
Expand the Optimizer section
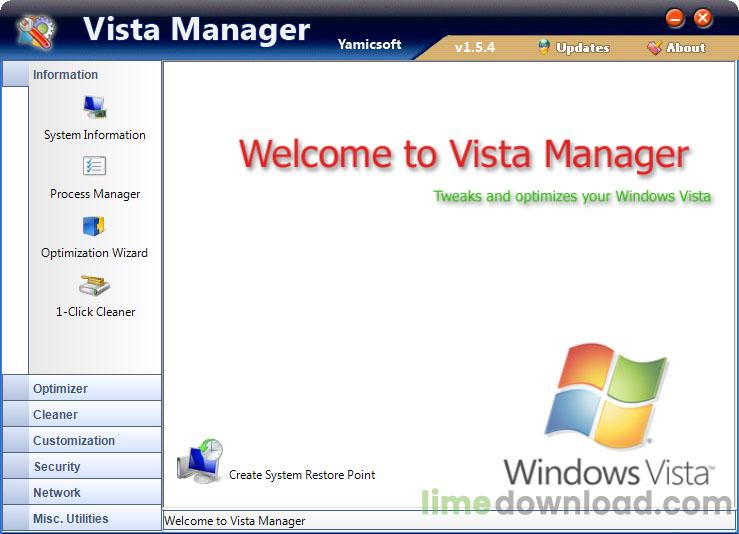82,388
